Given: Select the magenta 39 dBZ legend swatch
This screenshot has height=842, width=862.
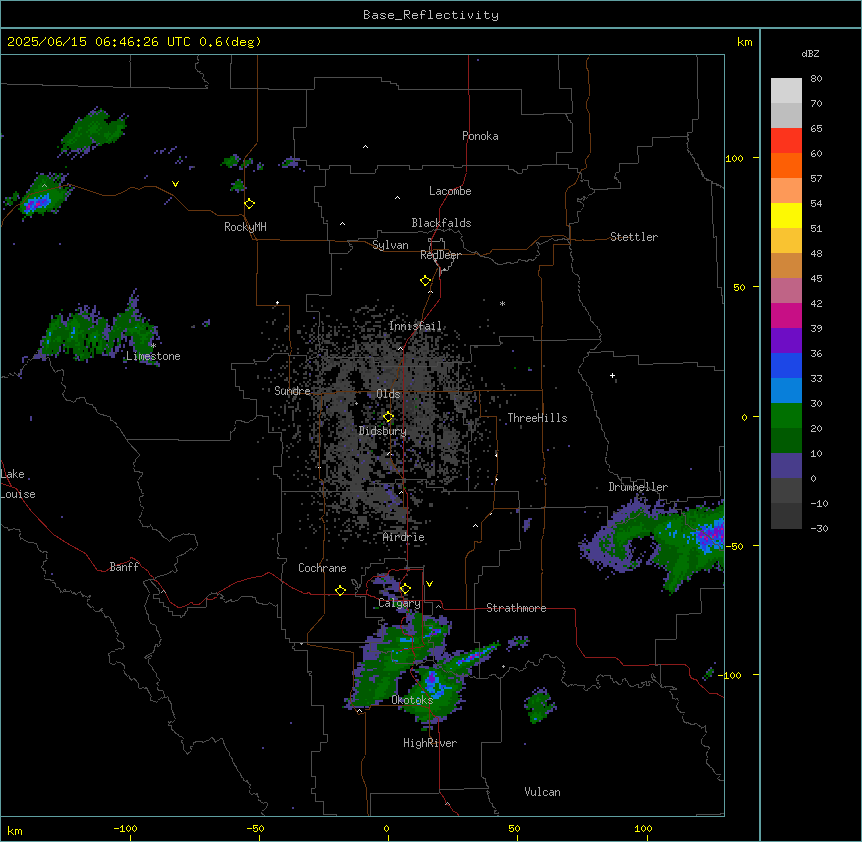Looking at the screenshot, I should click(786, 315).
